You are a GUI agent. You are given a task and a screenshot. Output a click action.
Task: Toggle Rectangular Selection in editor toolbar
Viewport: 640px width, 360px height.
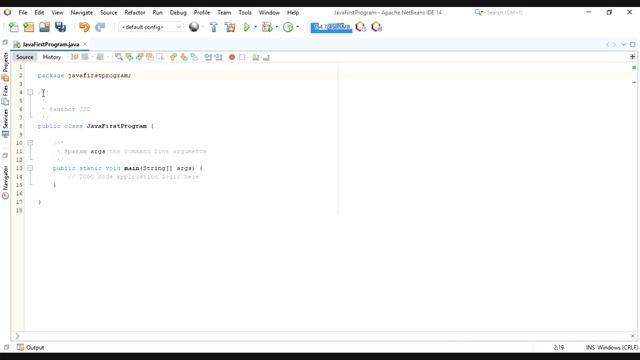coord(160,57)
